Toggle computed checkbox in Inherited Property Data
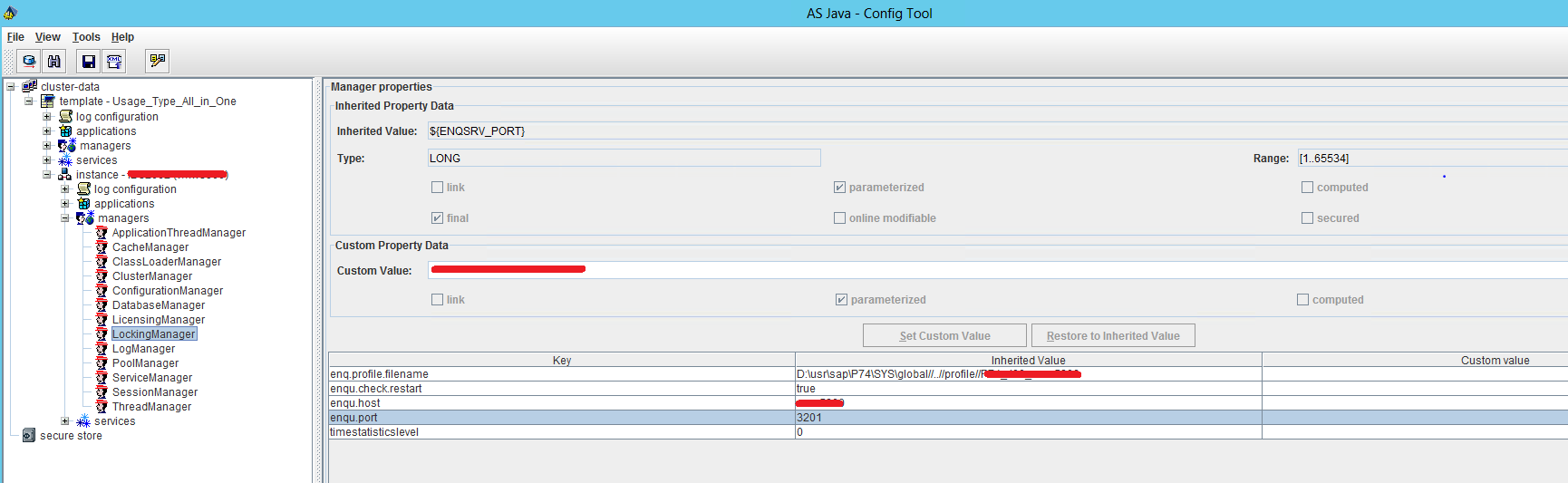 coord(1307,188)
